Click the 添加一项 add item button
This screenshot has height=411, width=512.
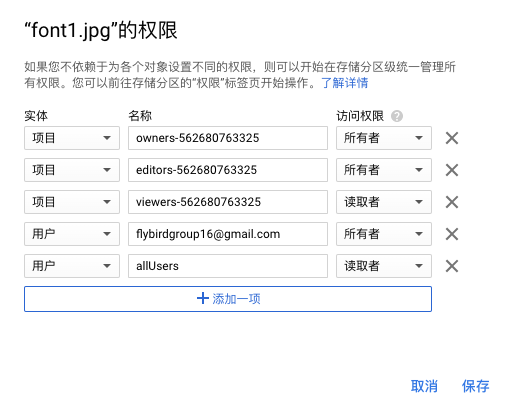(x=228, y=299)
